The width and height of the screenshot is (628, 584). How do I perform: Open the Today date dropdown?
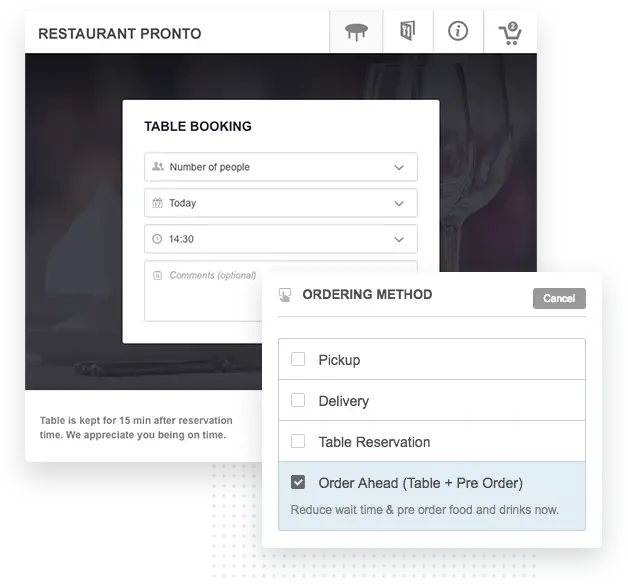click(281, 203)
